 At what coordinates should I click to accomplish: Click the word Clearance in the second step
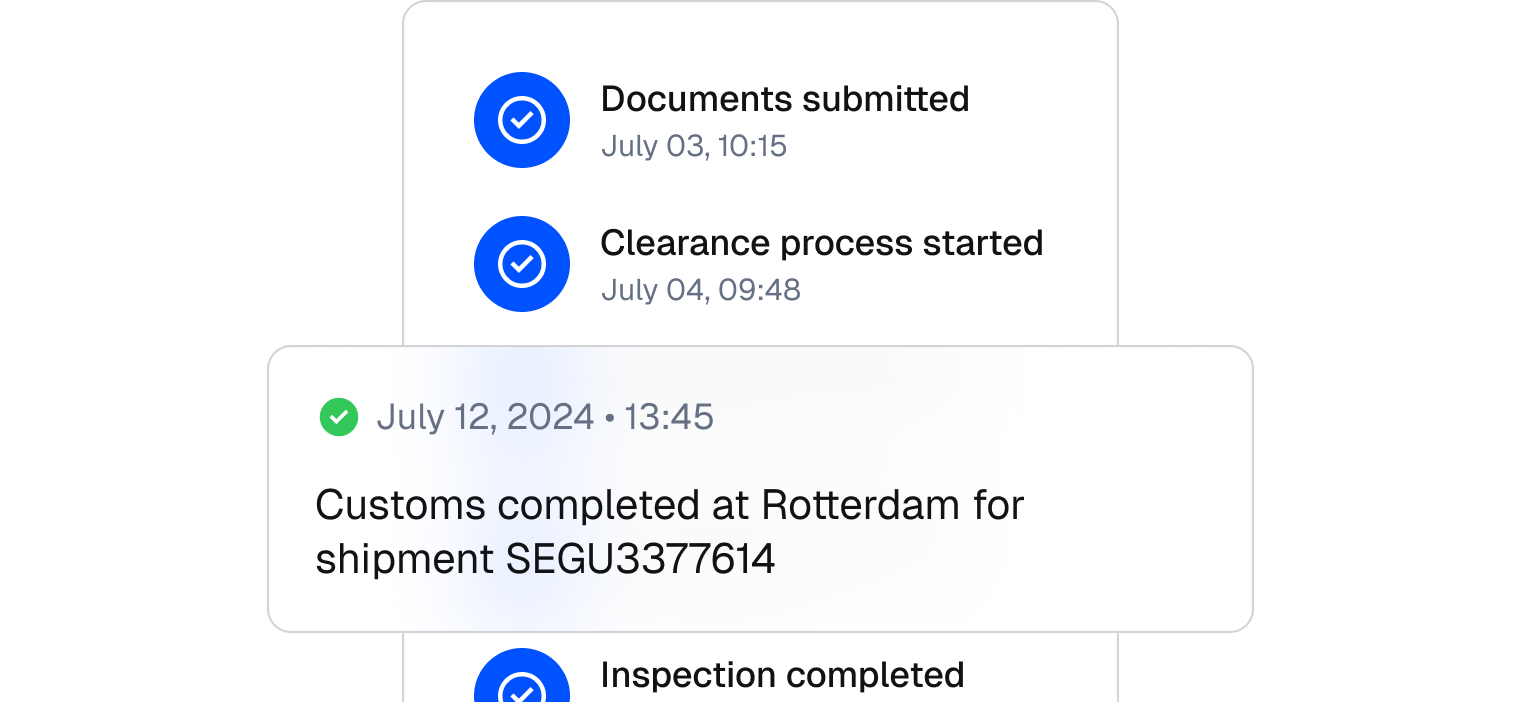coord(685,243)
